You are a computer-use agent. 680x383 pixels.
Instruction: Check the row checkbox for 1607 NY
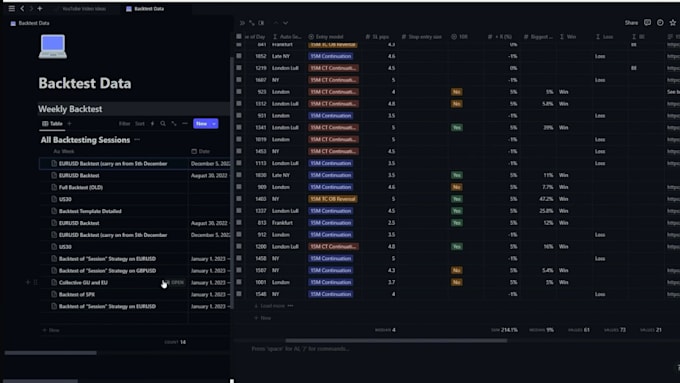pos(239,80)
